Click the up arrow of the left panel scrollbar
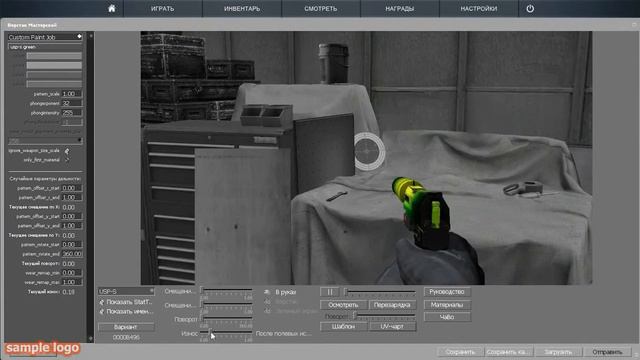 point(91,36)
